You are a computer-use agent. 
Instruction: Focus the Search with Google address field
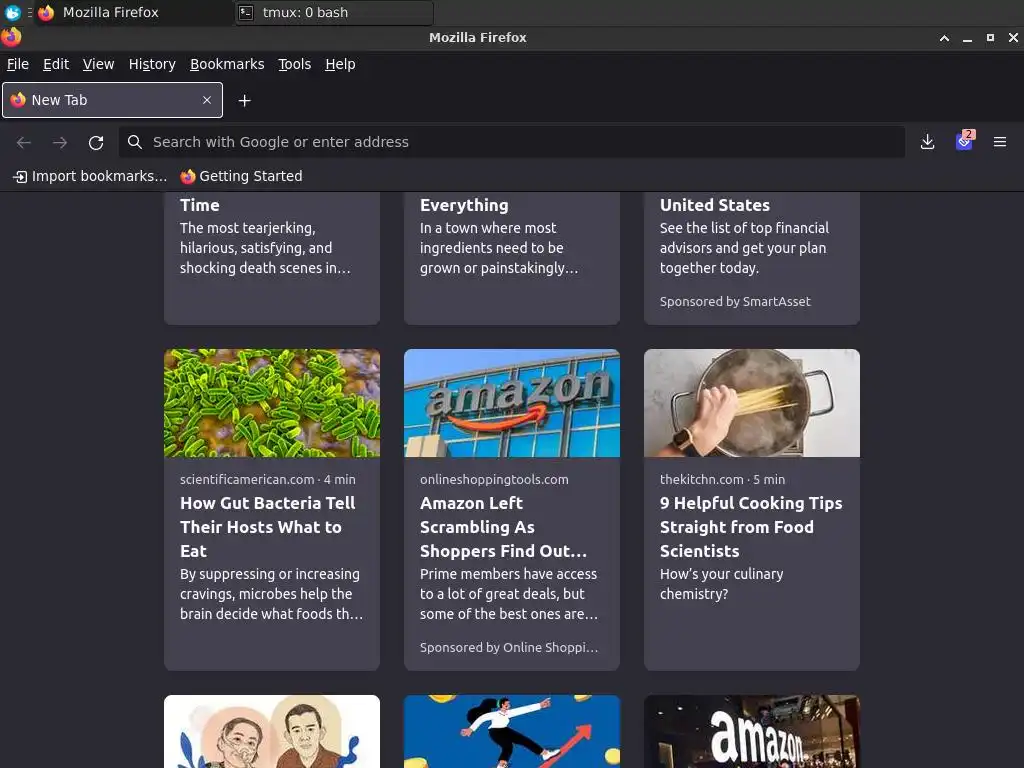tap(511, 142)
